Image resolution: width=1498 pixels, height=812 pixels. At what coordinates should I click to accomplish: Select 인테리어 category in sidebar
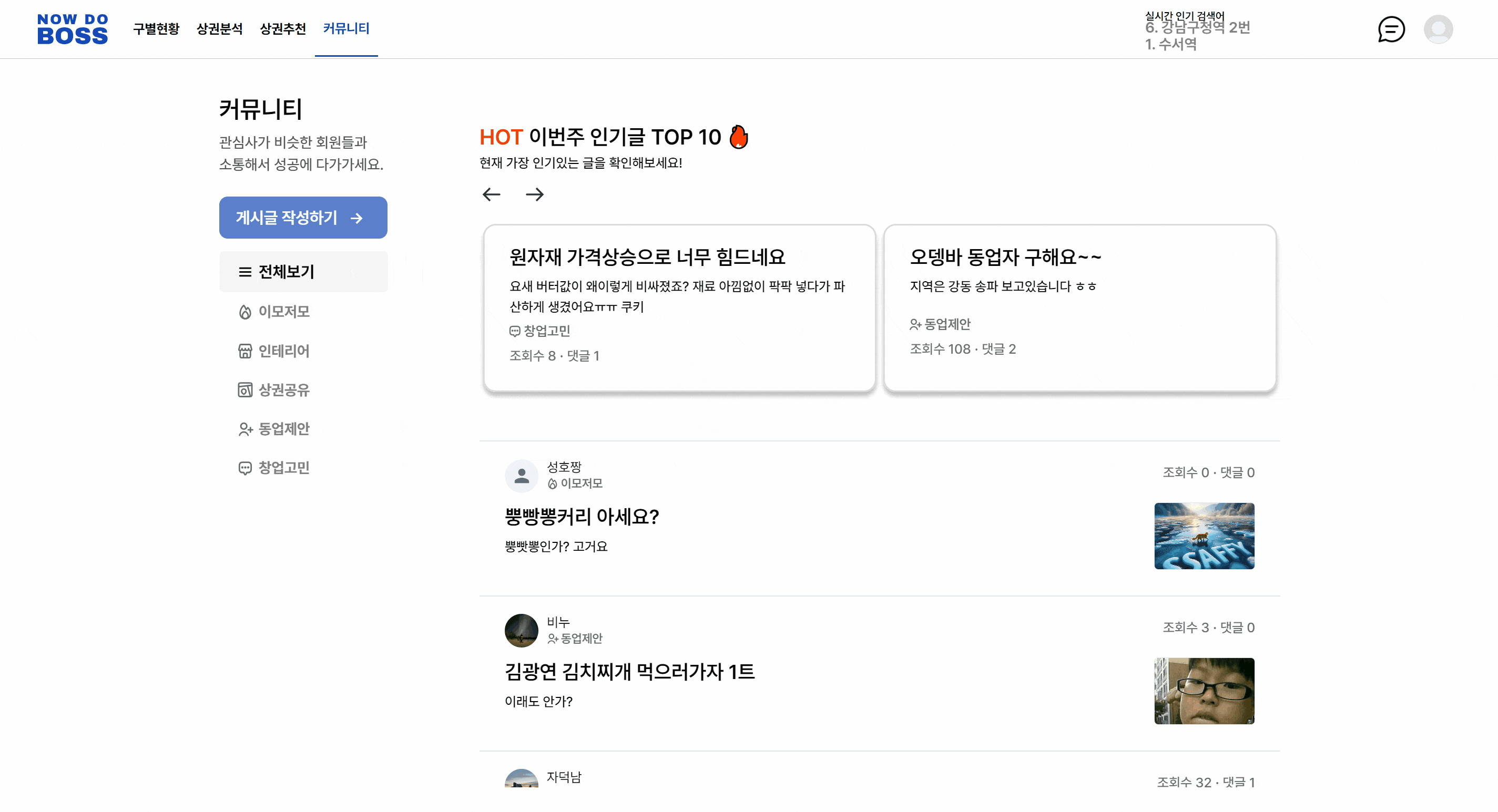[283, 351]
